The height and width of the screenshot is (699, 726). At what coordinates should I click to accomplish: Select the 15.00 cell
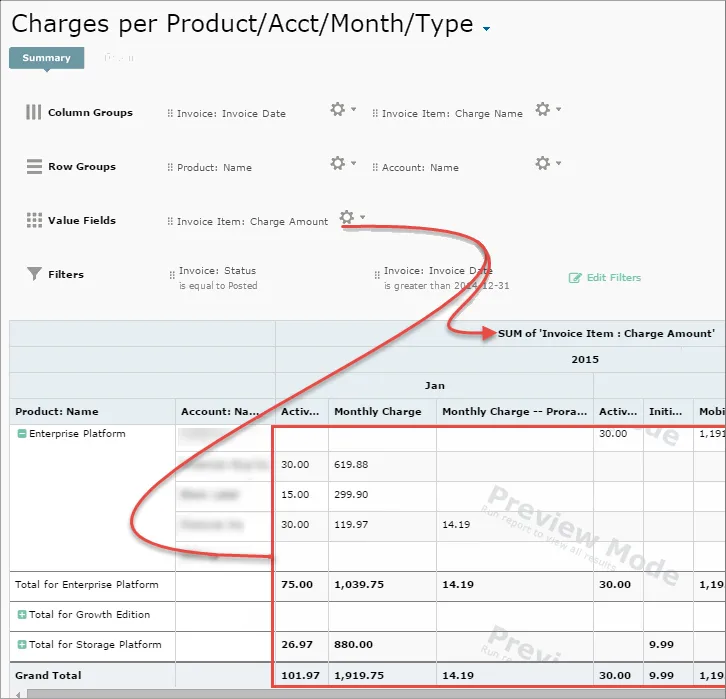point(302,495)
